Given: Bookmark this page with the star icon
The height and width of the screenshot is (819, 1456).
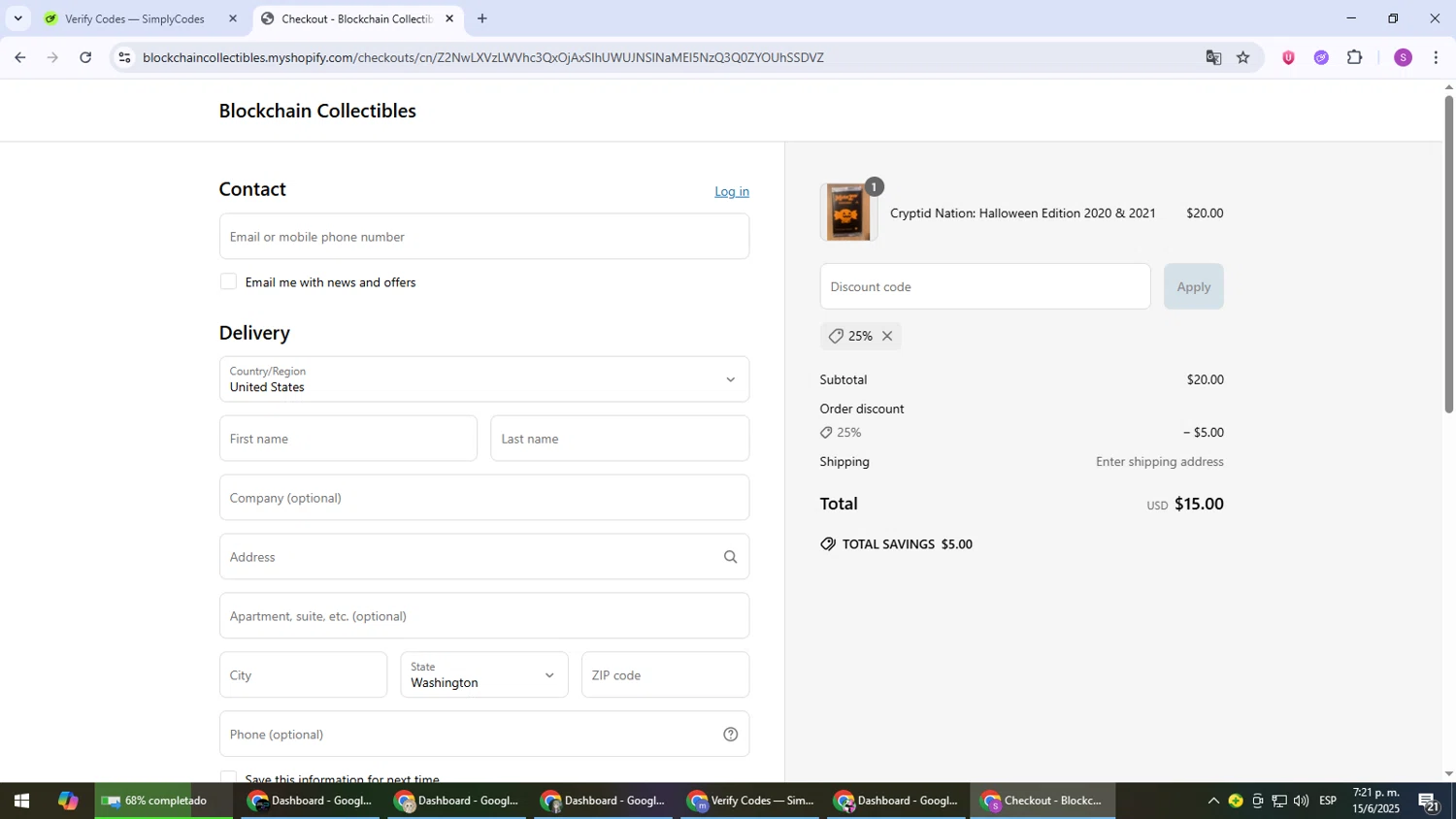Looking at the screenshot, I should tap(1243, 57).
